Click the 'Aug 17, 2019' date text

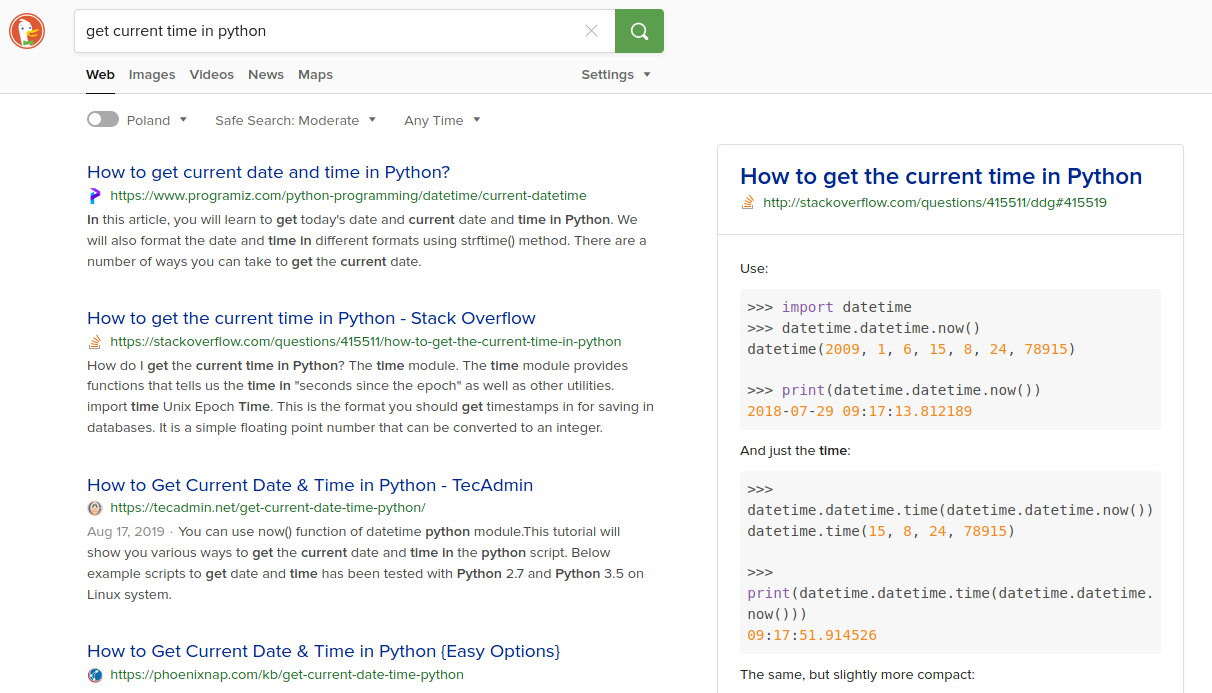click(x=124, y=532)
